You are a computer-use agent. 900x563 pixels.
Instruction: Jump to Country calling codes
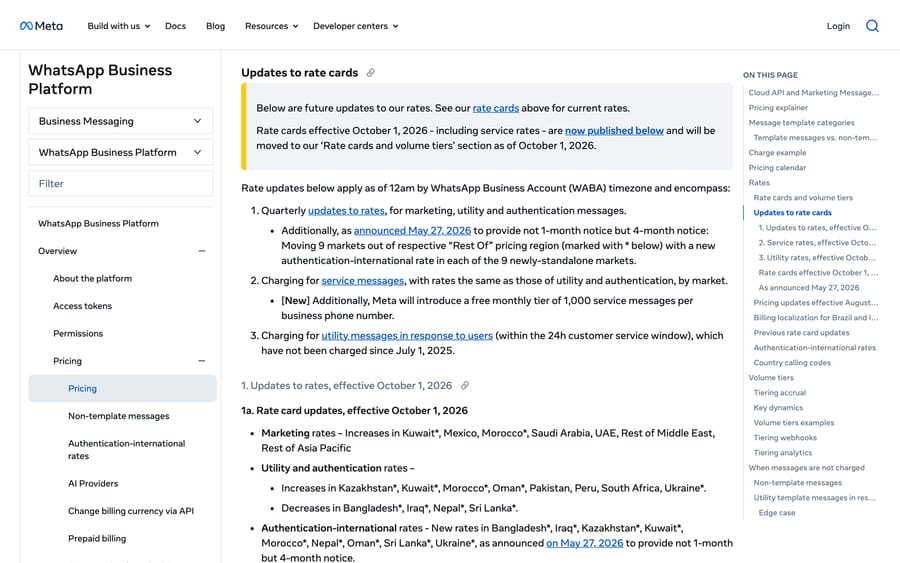792,363
